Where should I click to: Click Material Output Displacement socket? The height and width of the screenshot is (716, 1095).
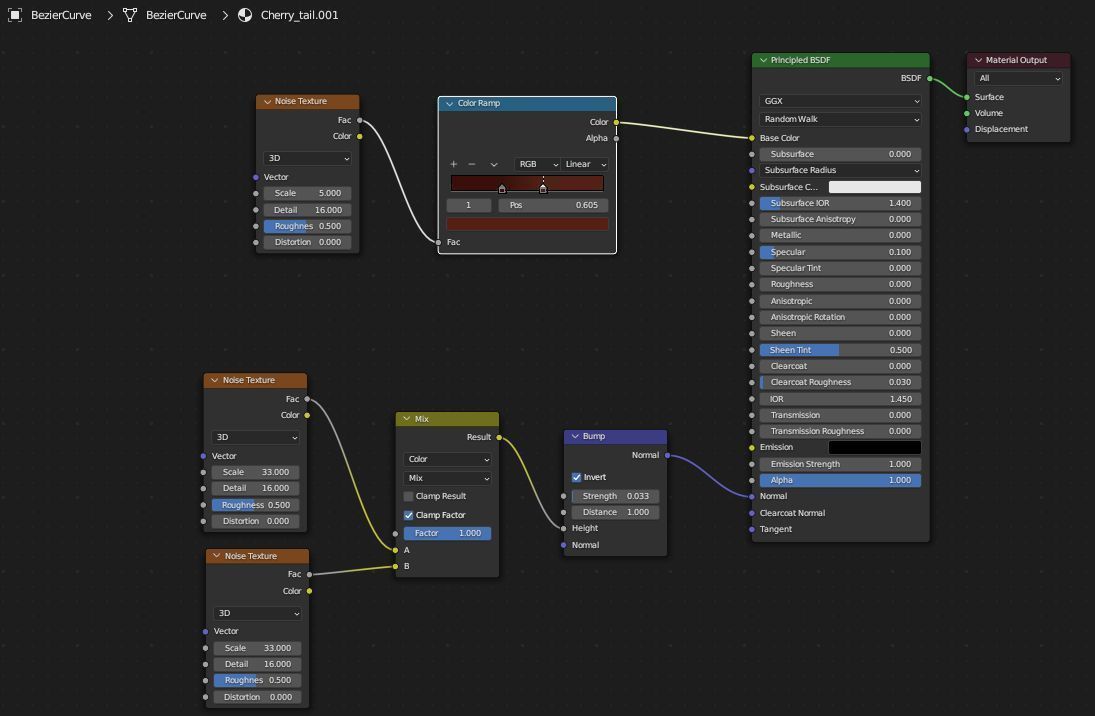coord(967,129)
